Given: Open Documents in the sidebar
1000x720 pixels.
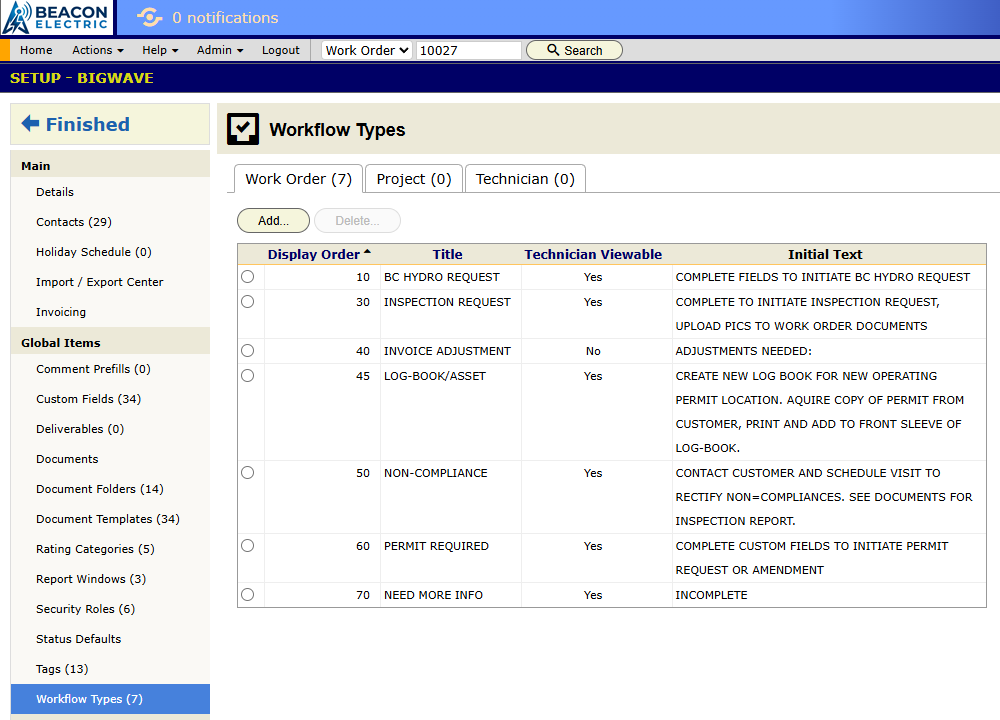Looking at the screenshot, I should (67, 459).
